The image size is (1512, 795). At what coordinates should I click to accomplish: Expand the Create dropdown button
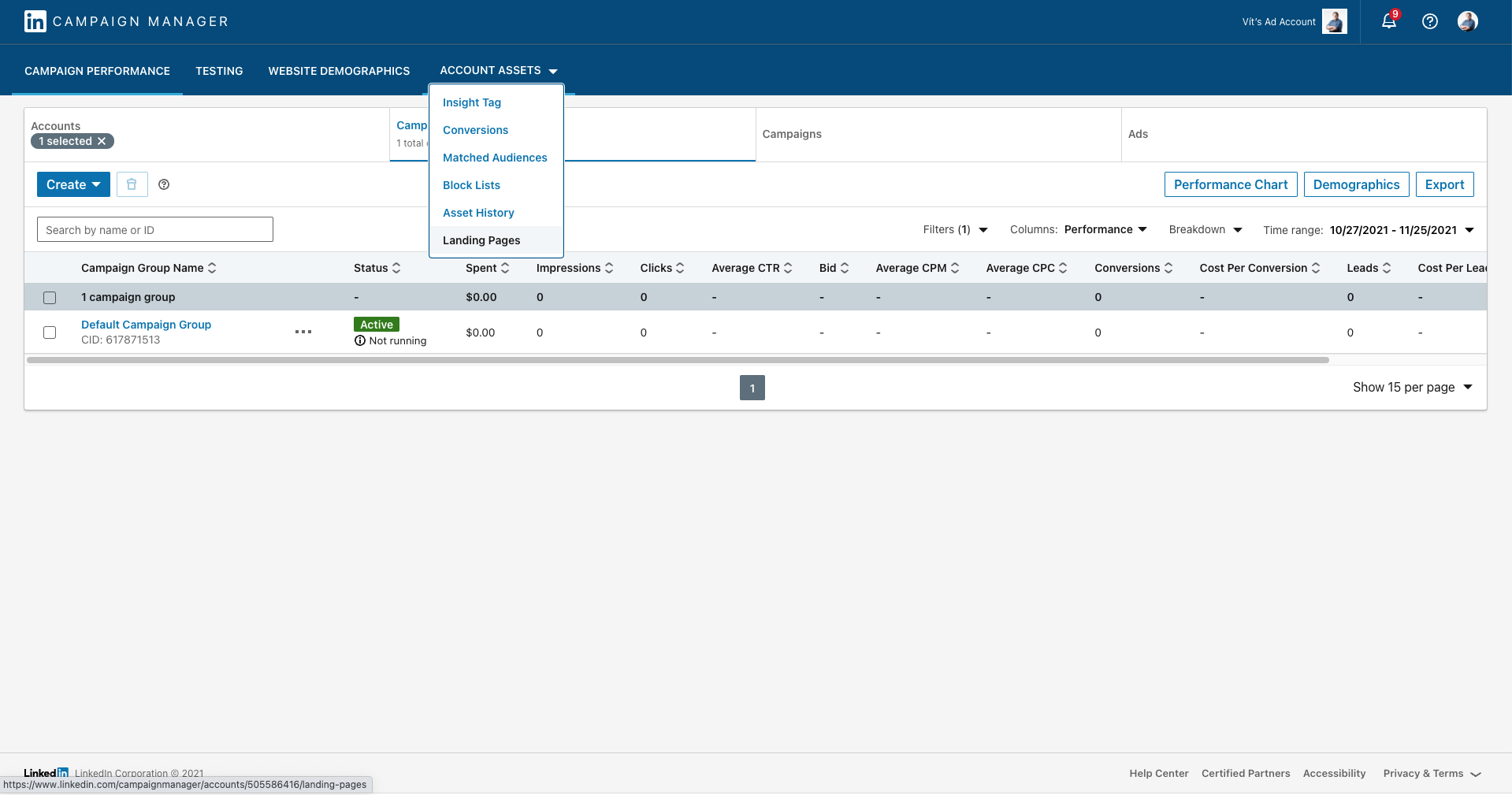click(73, 184)
